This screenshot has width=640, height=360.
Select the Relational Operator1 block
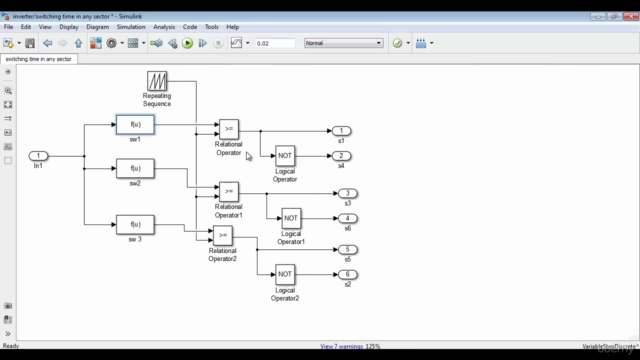point(229,191)
